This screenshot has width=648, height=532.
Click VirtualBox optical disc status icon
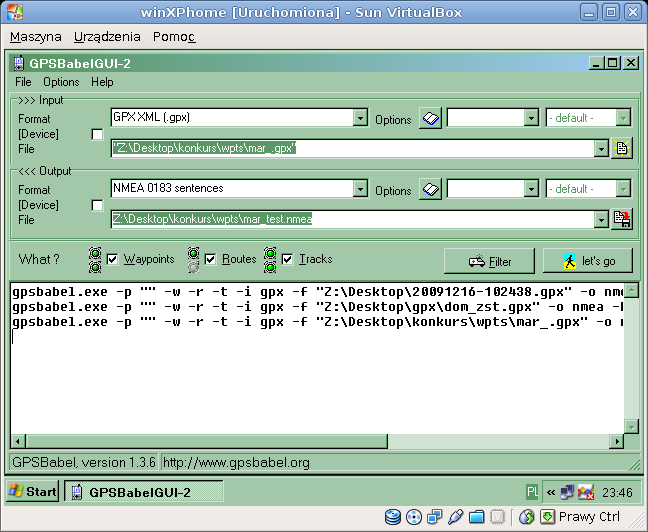point(414,517)
